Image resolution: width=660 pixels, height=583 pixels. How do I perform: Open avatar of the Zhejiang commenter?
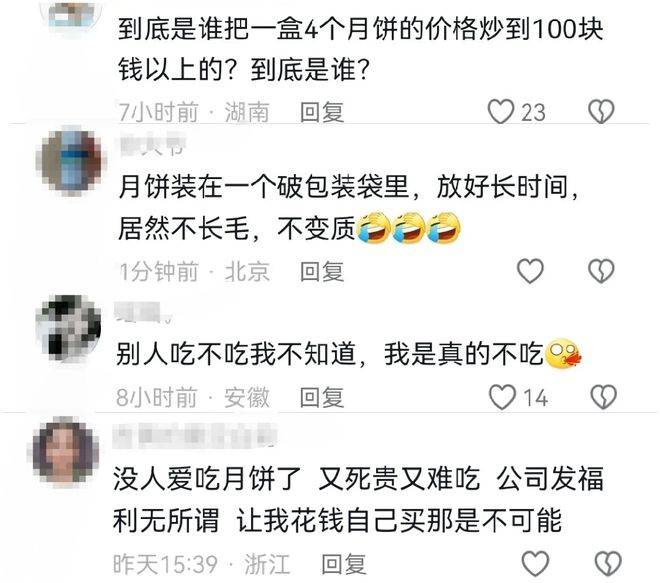click(x=66, y=452)
